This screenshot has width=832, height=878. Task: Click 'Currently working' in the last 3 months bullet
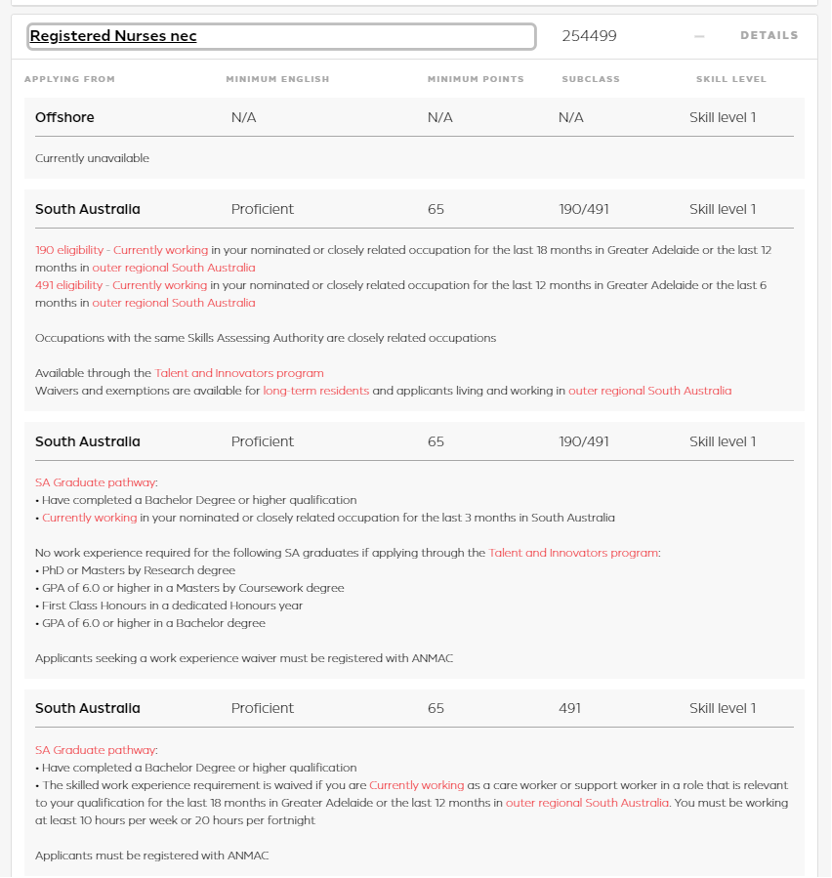[x=89, y=518]
